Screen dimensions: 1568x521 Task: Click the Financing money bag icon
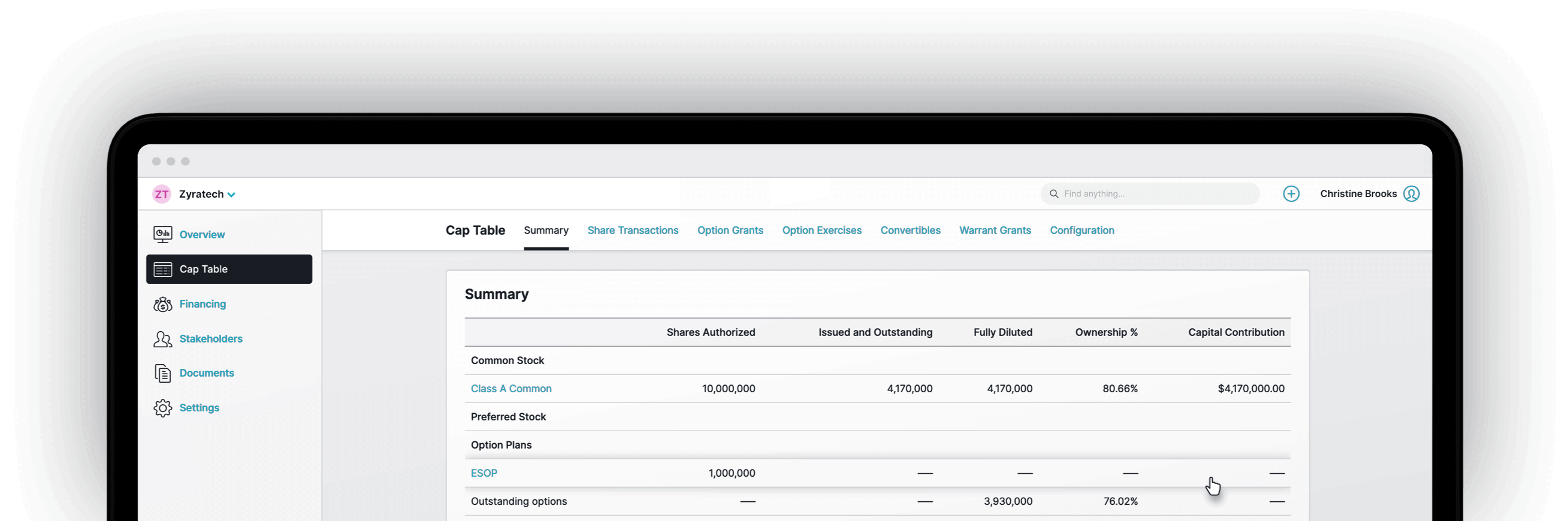click(x=162, y=304)
